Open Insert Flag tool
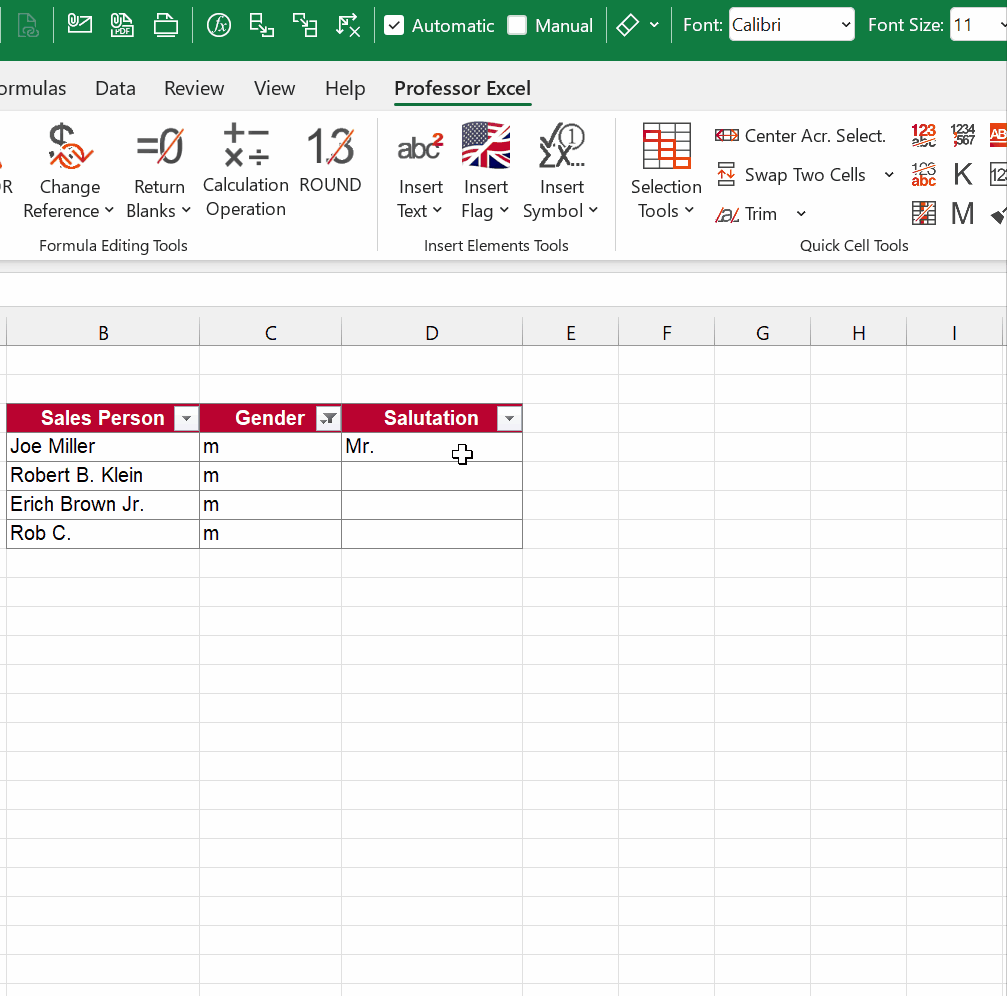The height and width of the screenshot is (996, 1007). tap(486, 170)
